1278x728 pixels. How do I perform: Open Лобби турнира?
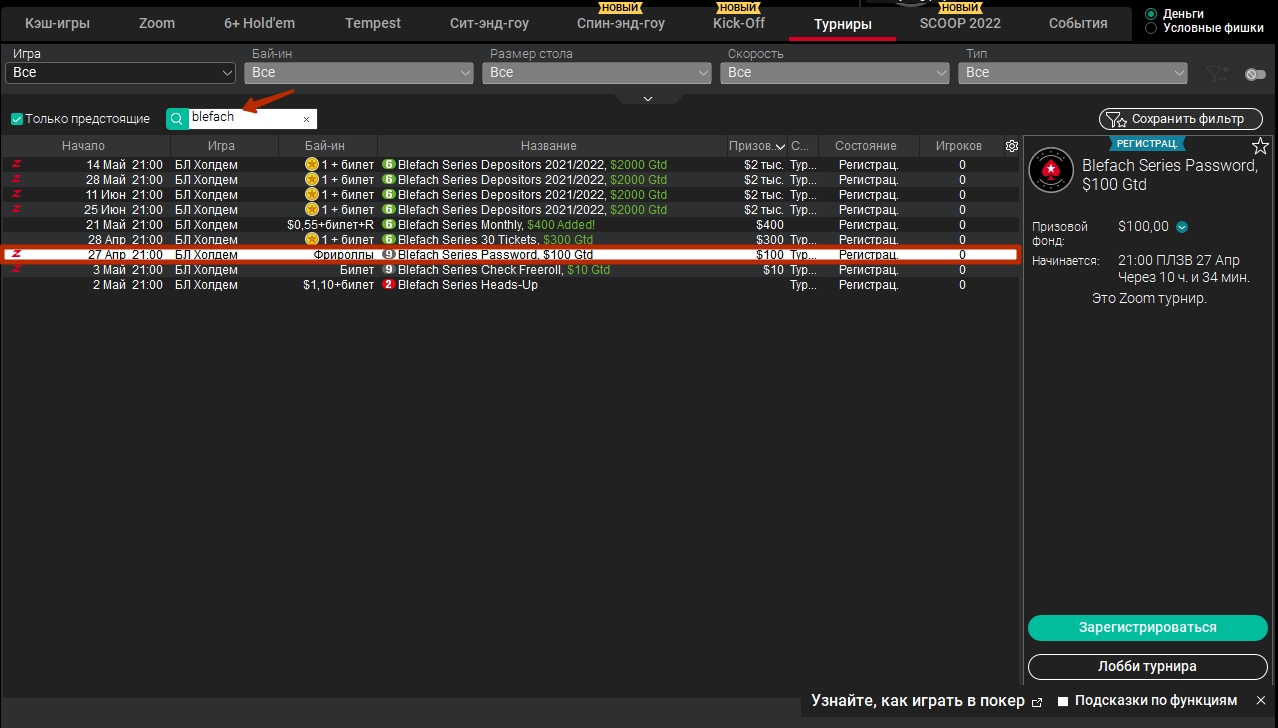click(x=1148, y=666)
